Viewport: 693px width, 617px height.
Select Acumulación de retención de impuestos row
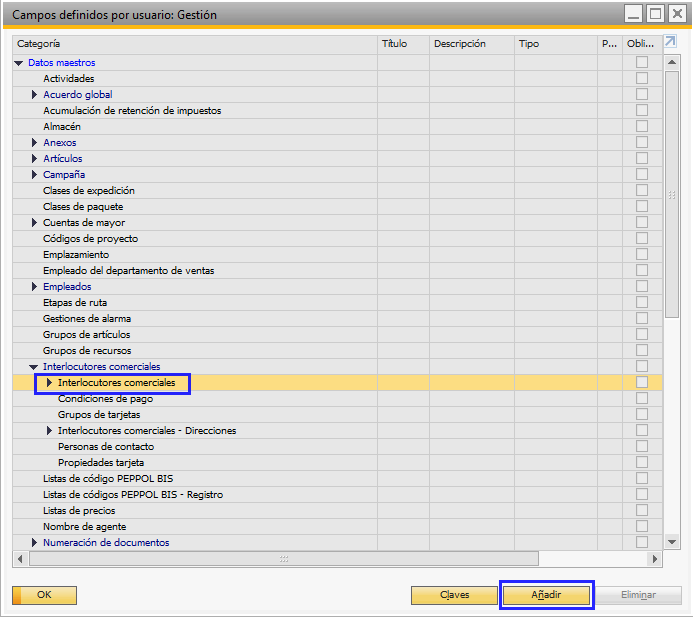click(x=337, y=110)
